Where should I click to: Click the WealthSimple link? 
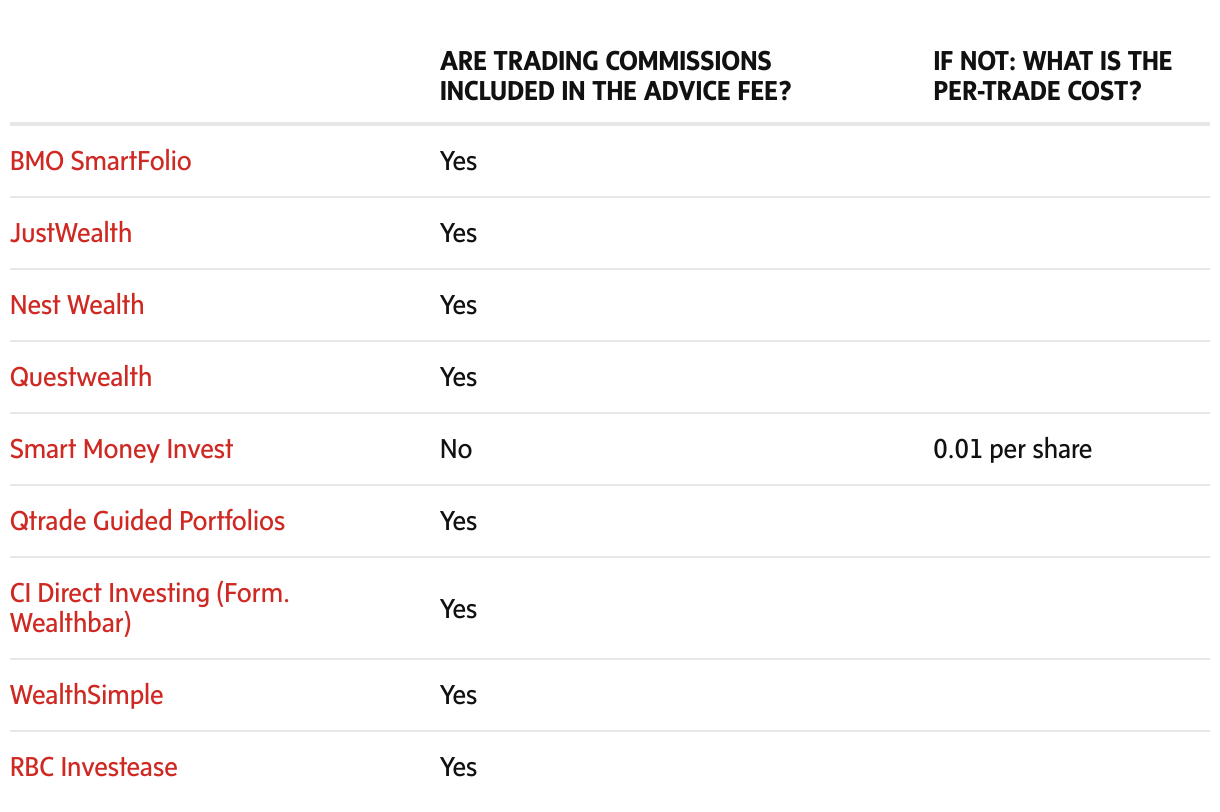(86, 695)
